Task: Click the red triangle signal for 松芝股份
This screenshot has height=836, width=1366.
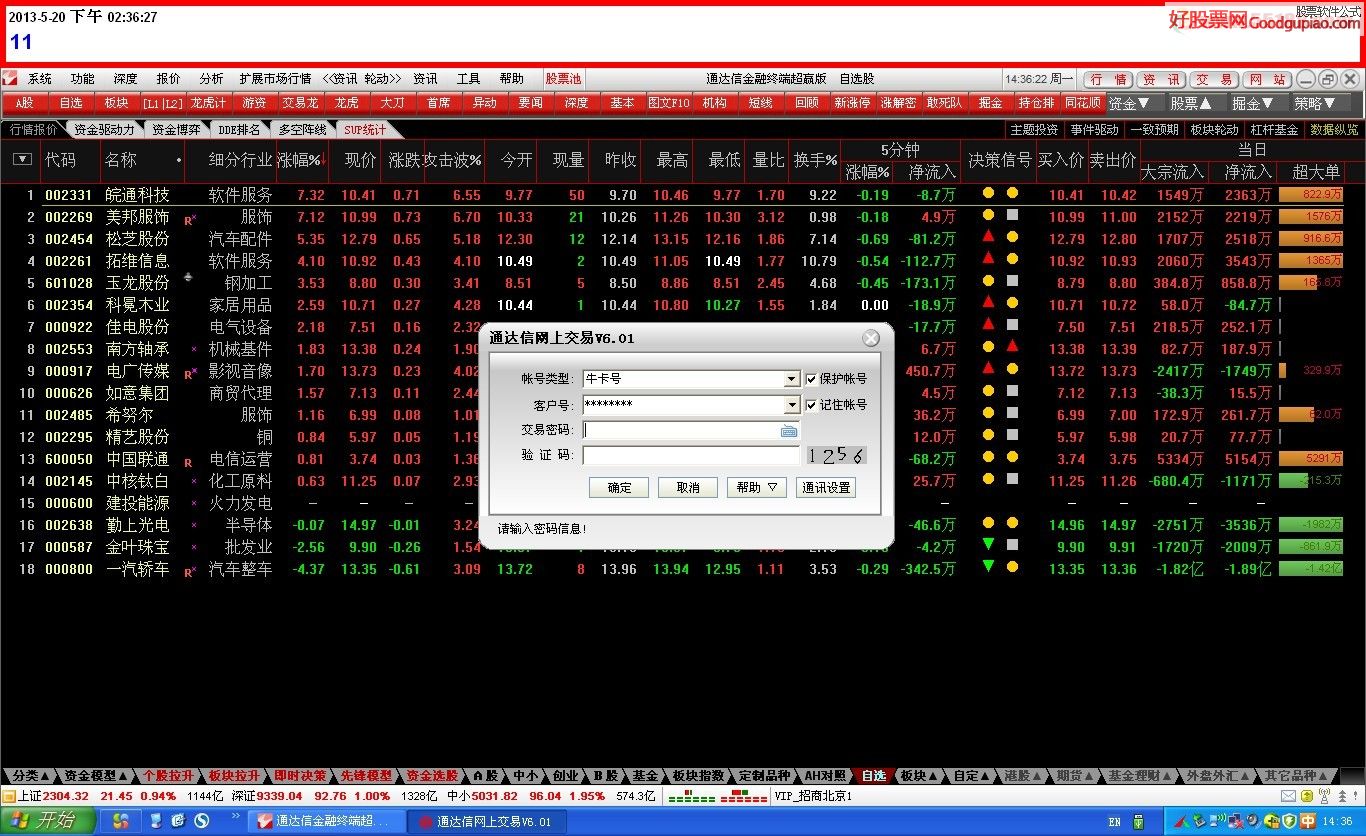Action: (988, 237)
